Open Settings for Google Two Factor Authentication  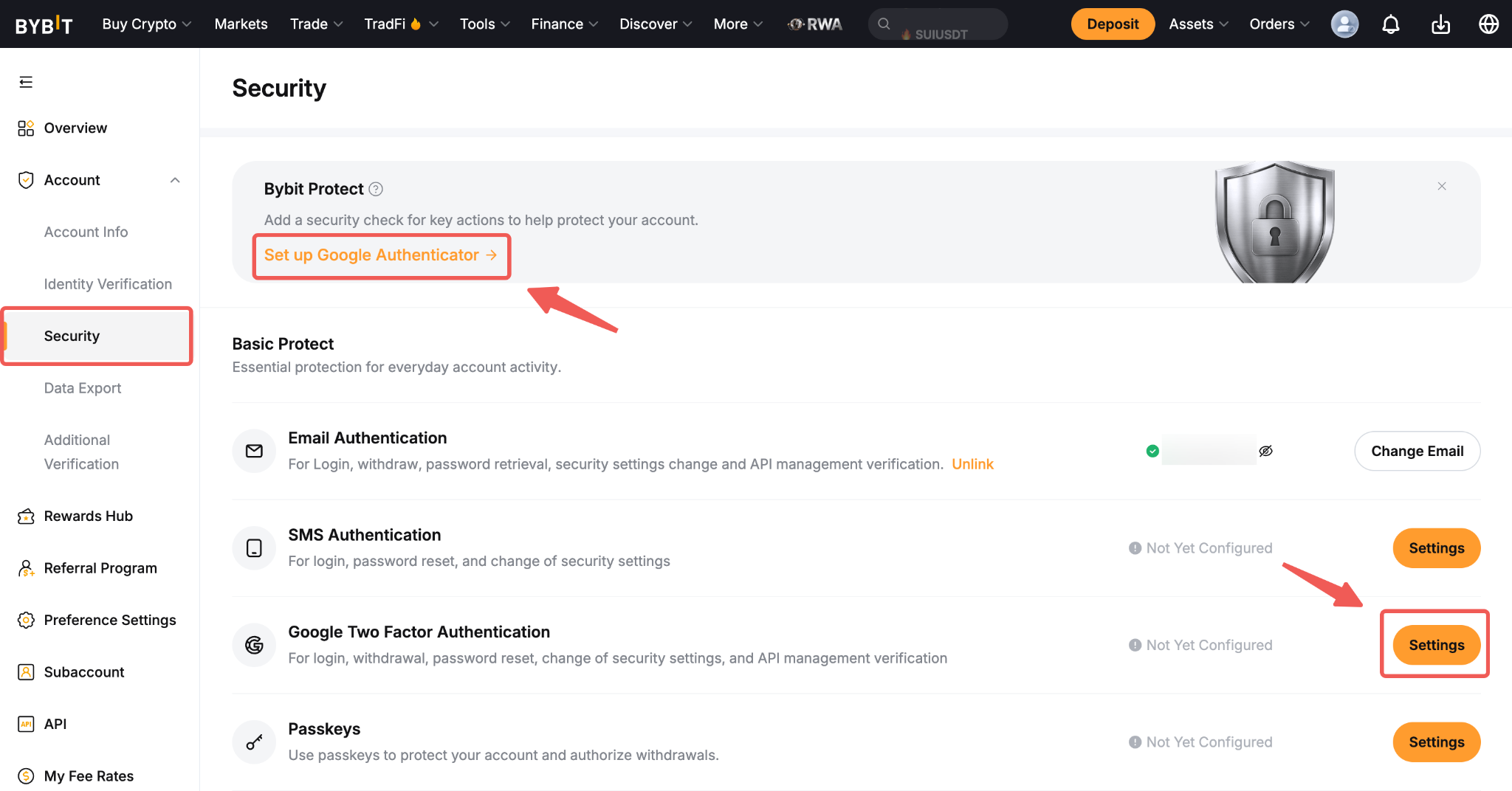click(x=1436, y=645)
